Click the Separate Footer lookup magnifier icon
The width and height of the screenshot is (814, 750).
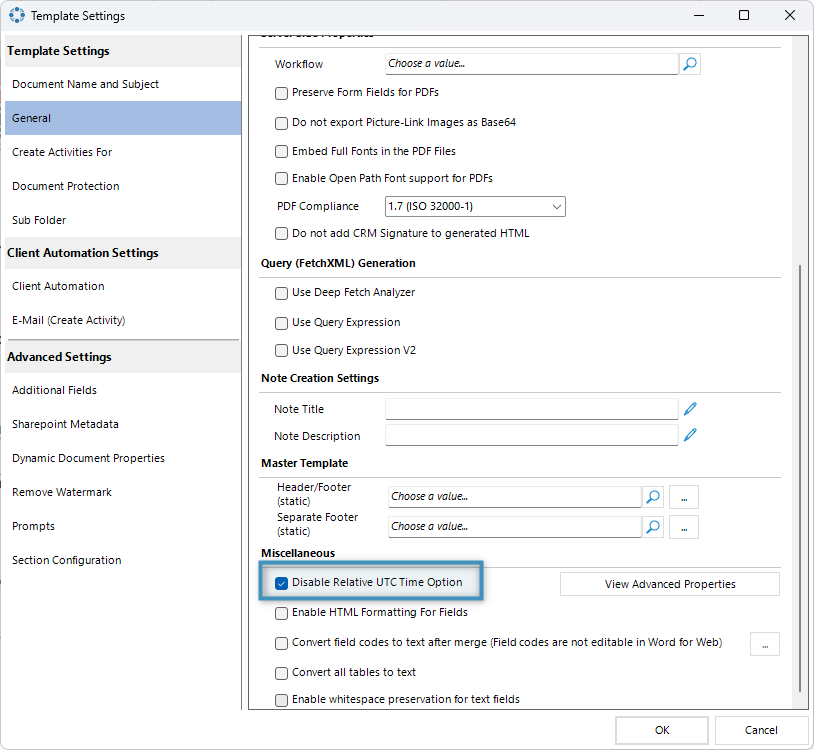[652, 527]
